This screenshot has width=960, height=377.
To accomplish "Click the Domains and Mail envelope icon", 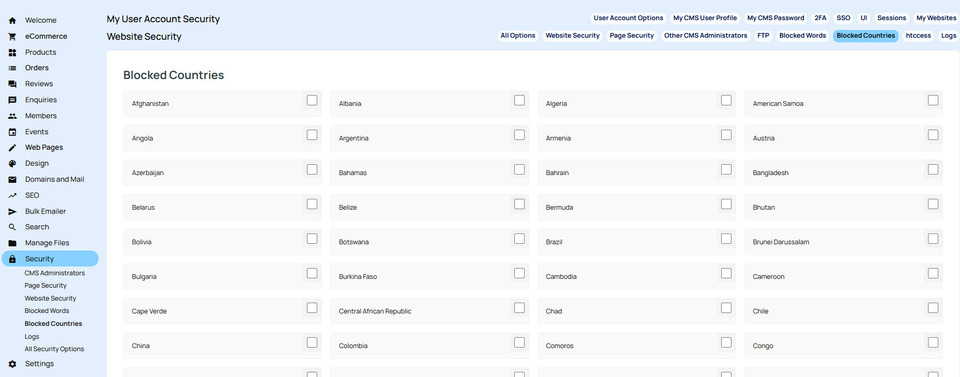I will [12, 179].
